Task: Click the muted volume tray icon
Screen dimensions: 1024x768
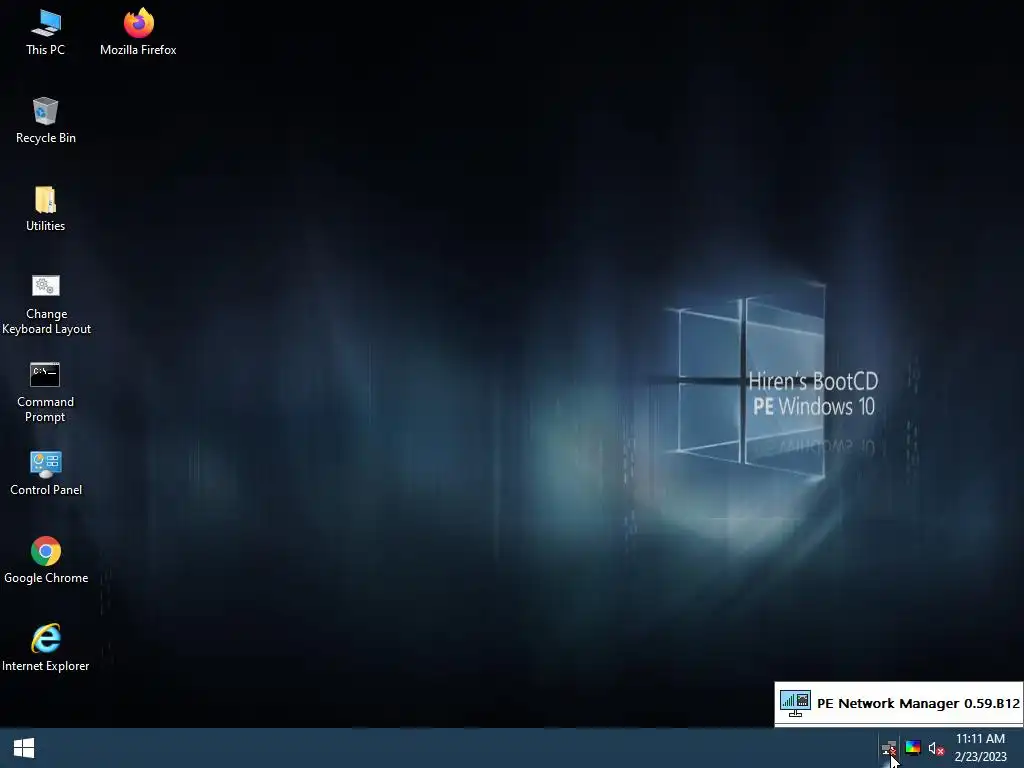Action: pyautogui.click(x=936, y=748)
